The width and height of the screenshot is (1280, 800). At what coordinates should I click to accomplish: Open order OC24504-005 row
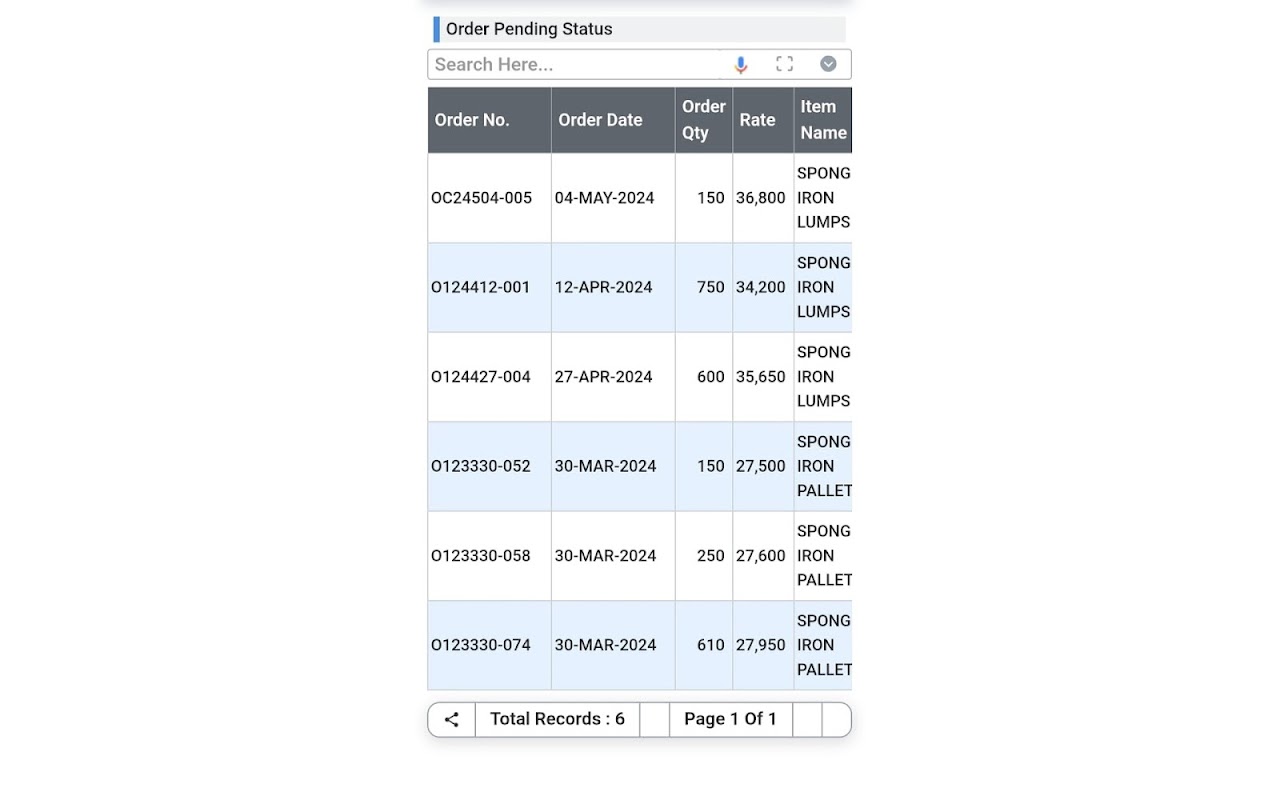[482, 198]
